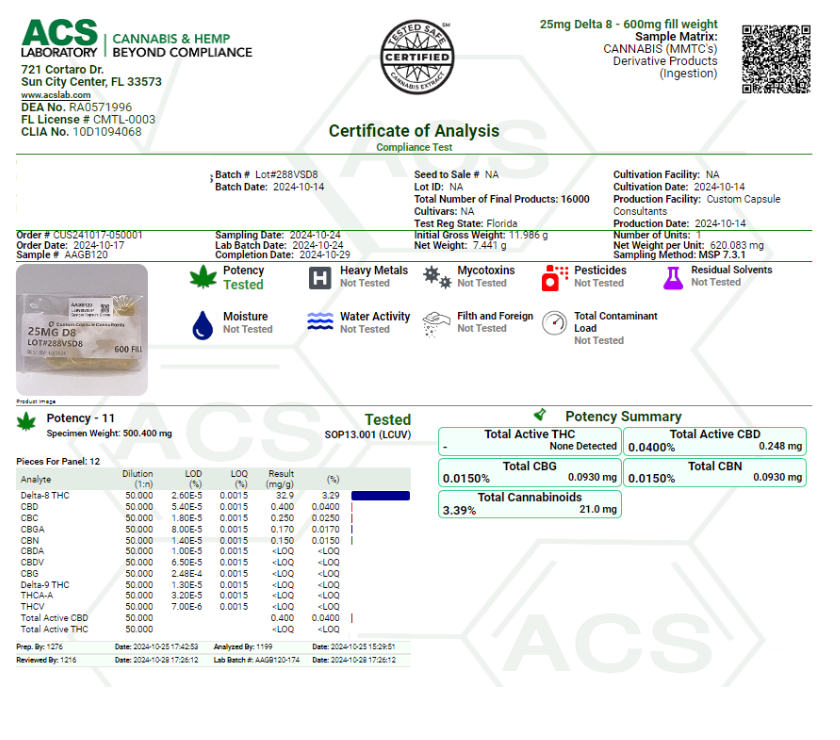
Task: Click the Delta-8 THC analyte row label
Action: 45,496
